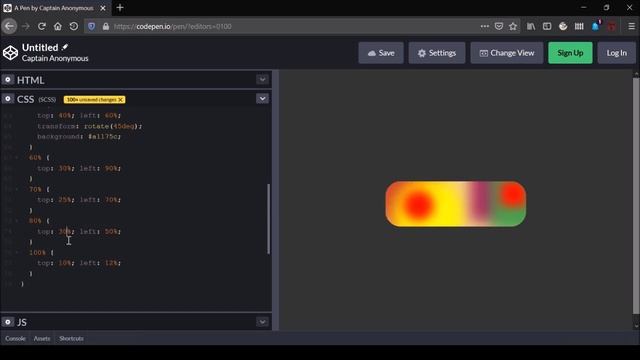The image size is (640, 360).
Task: Click the 'top: 30%; left: 90%' line
Action: [79, 168]
